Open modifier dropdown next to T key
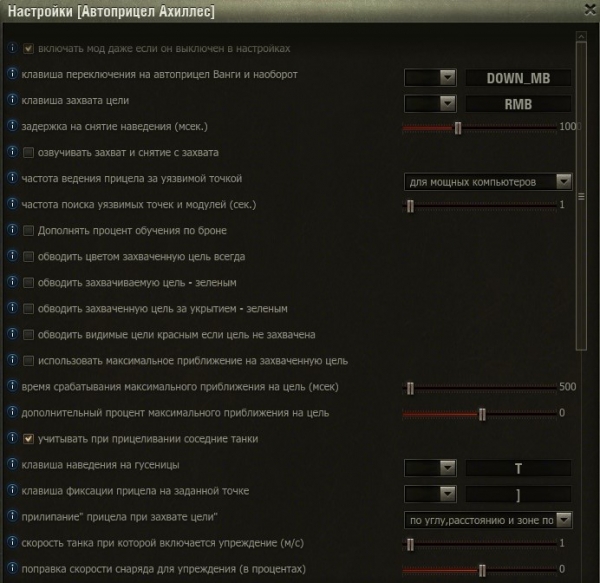The image size is (600, 583). click(430, 468)
